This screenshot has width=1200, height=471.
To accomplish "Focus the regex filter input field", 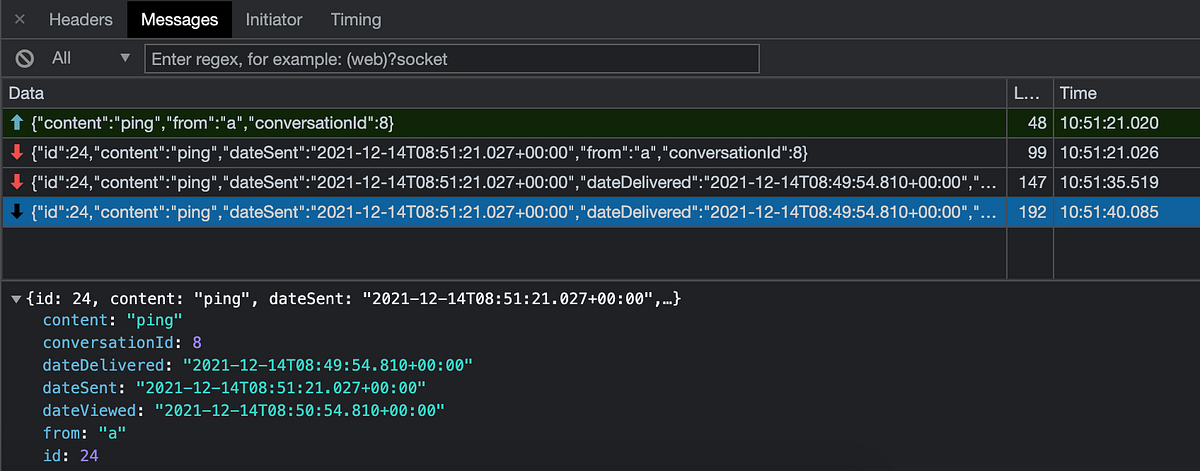I will [452, 59].
